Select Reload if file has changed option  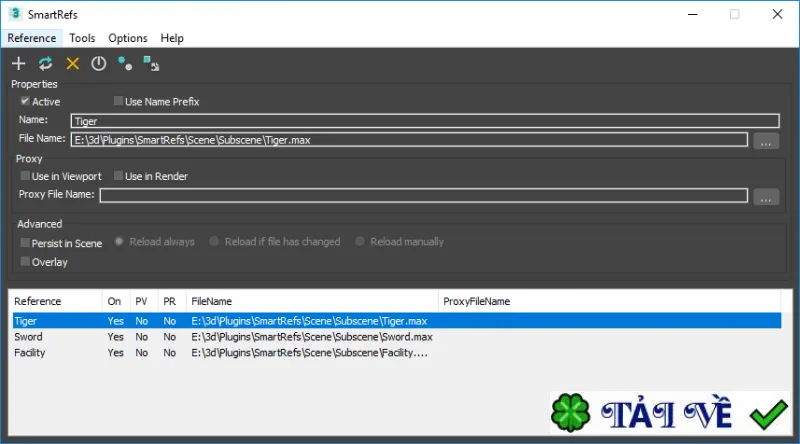[x=214, y=241]
